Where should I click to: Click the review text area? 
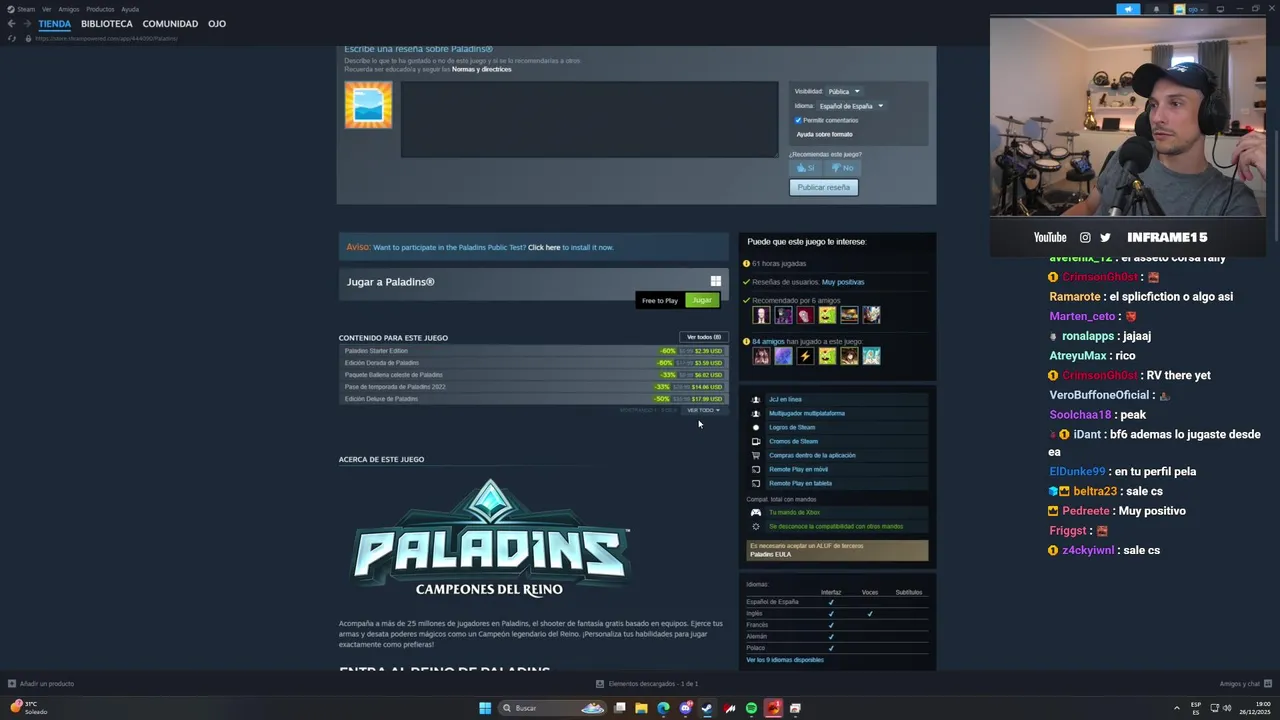tap(589, 119)
